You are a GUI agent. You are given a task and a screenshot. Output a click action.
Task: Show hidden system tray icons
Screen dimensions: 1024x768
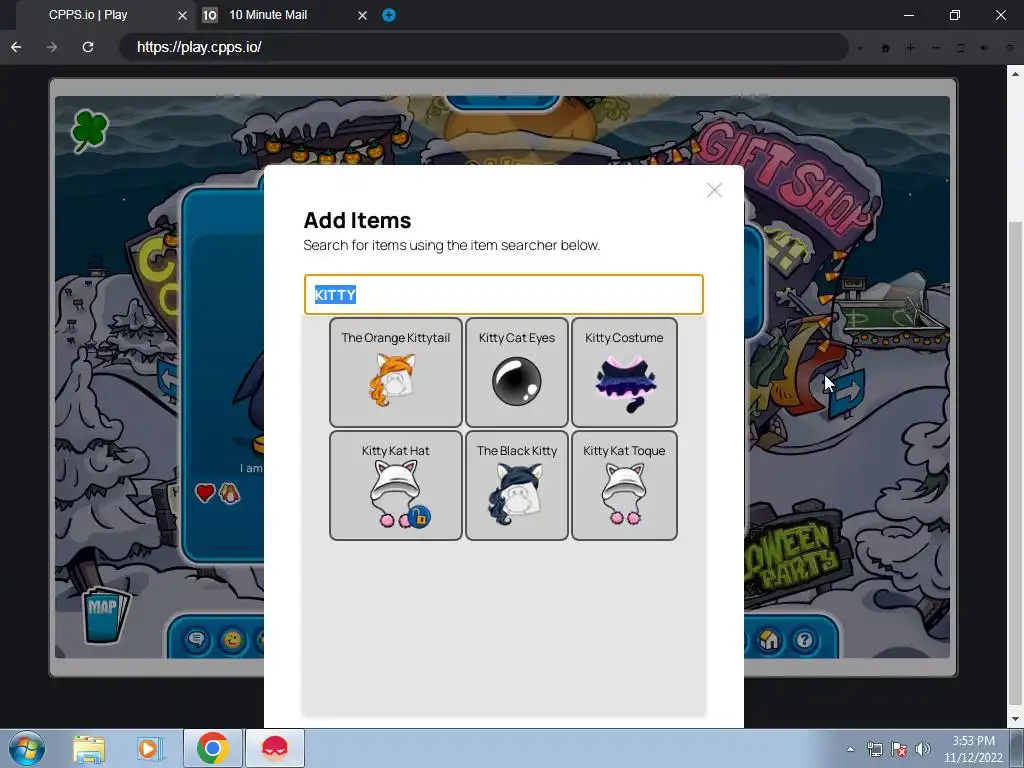(850, 749)
